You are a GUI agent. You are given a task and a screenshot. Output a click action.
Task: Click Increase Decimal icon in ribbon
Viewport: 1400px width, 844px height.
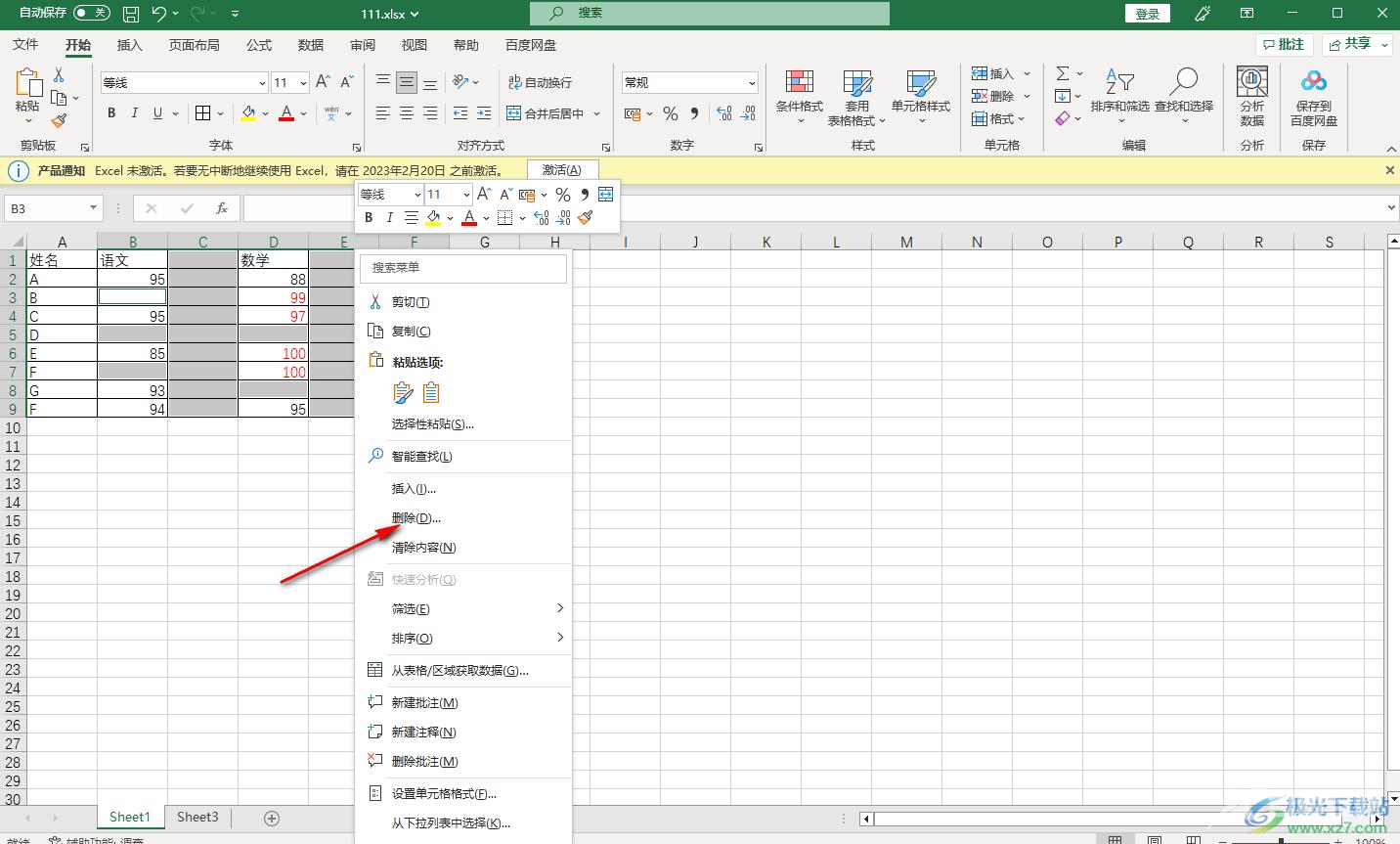coord(724,113)
